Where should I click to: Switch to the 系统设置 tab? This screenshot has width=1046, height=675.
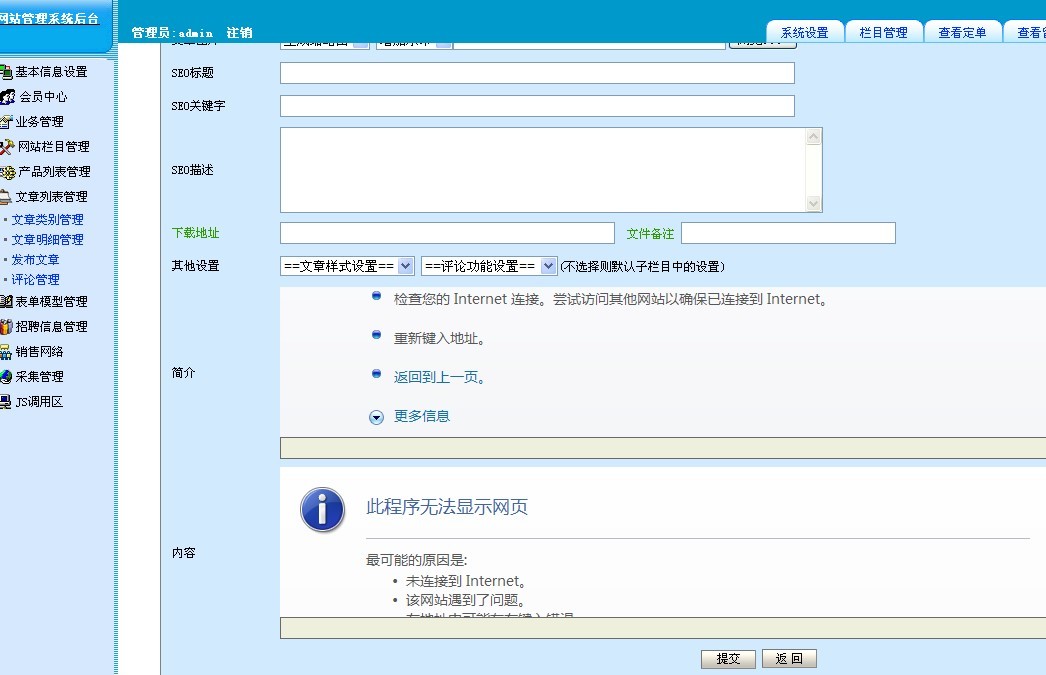804,32
